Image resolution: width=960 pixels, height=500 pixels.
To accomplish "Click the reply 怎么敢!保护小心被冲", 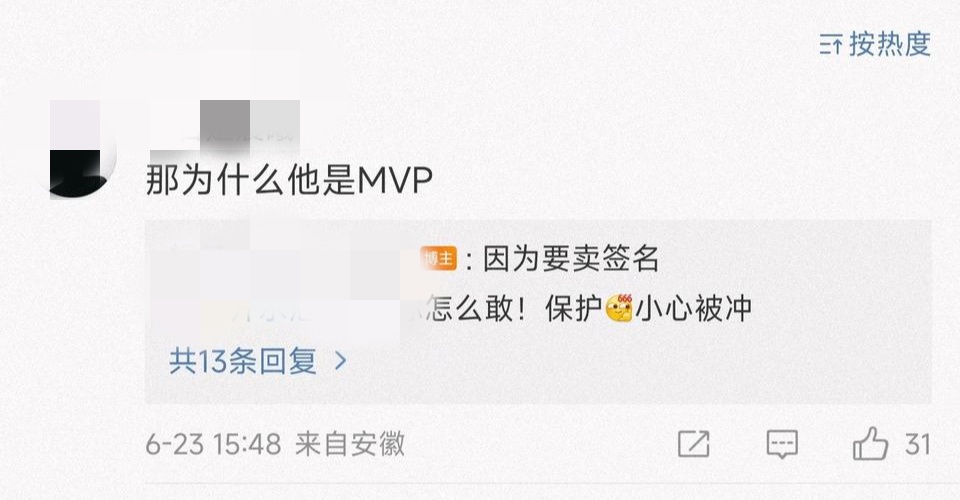I will coord(588,308).
